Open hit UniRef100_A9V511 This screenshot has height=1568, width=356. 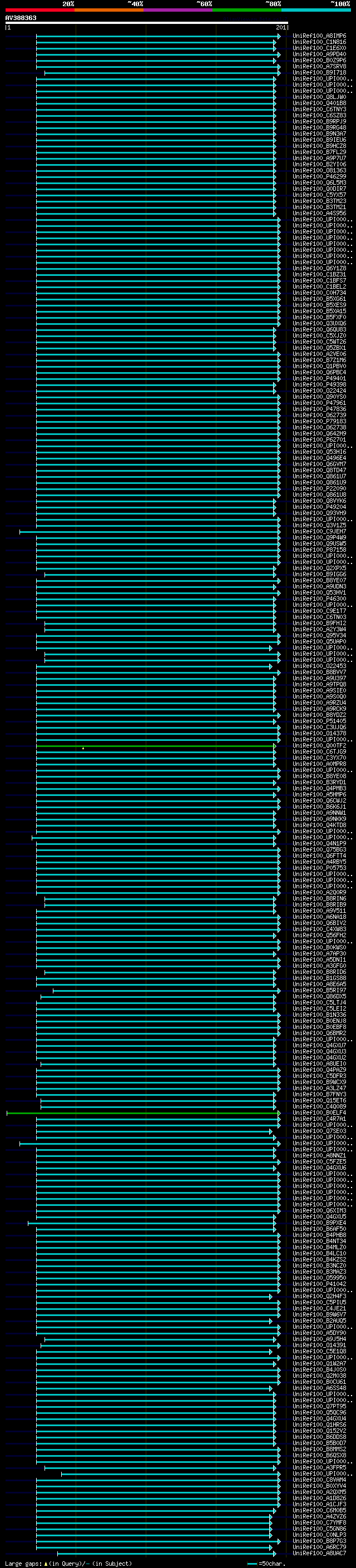(x=319, y=911)
